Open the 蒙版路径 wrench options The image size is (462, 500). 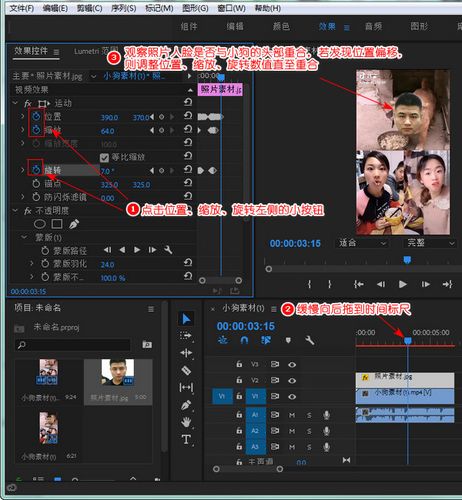[x=168, y=250]
